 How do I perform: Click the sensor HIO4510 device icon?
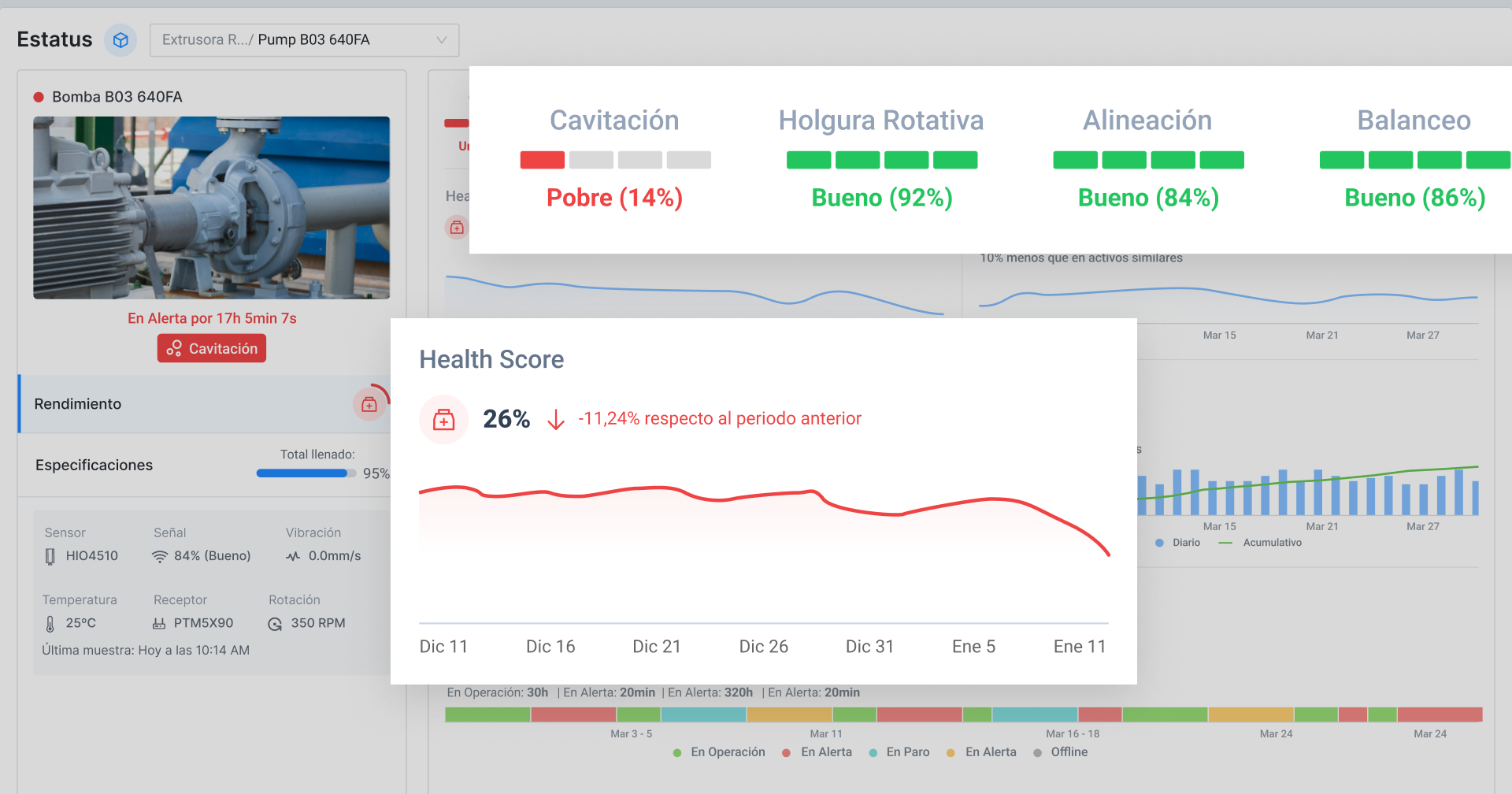50,557
